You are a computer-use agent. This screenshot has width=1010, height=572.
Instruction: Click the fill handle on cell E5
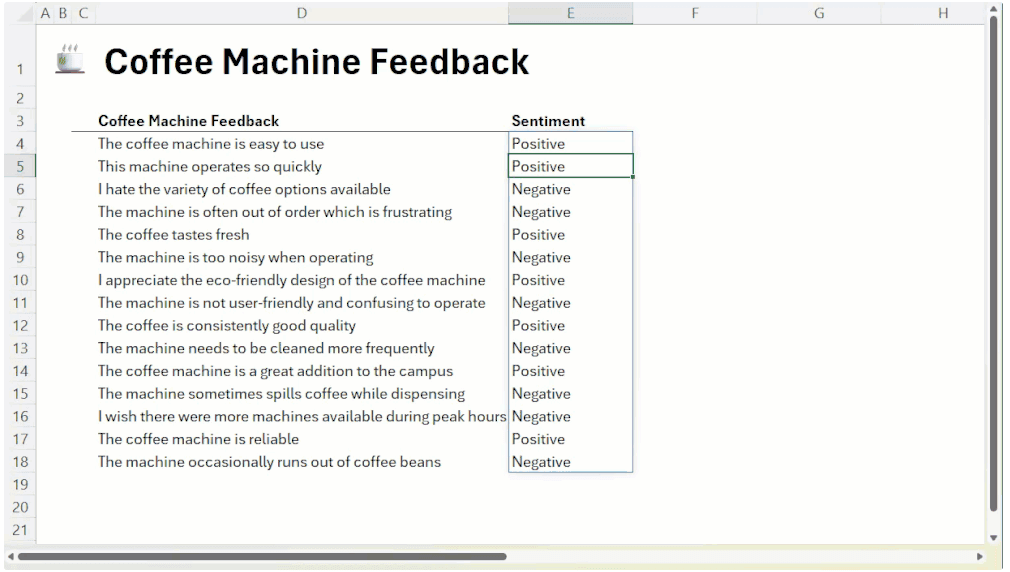coord(633,177)
